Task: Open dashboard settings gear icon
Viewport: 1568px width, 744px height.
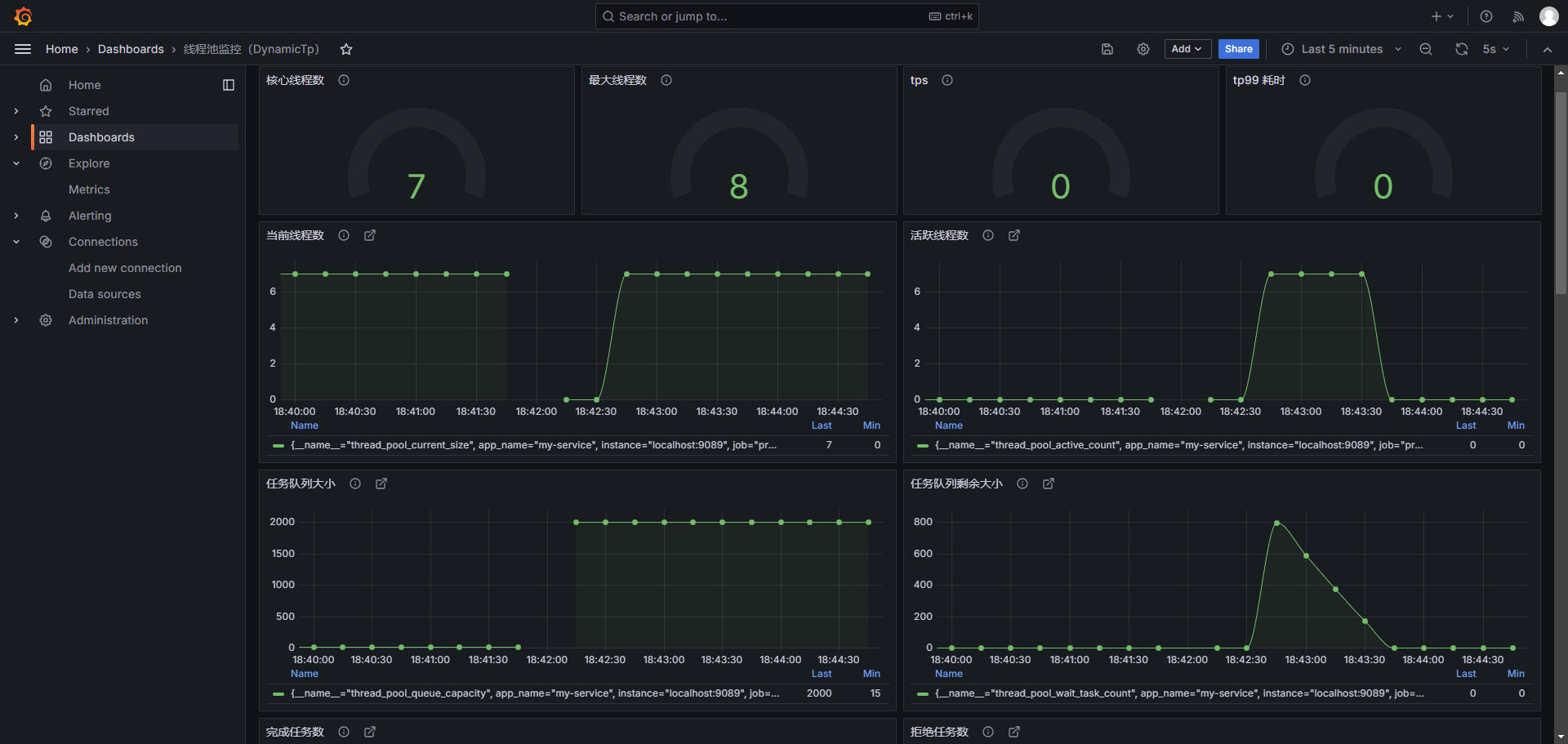Action: [x=1143, y=49]
